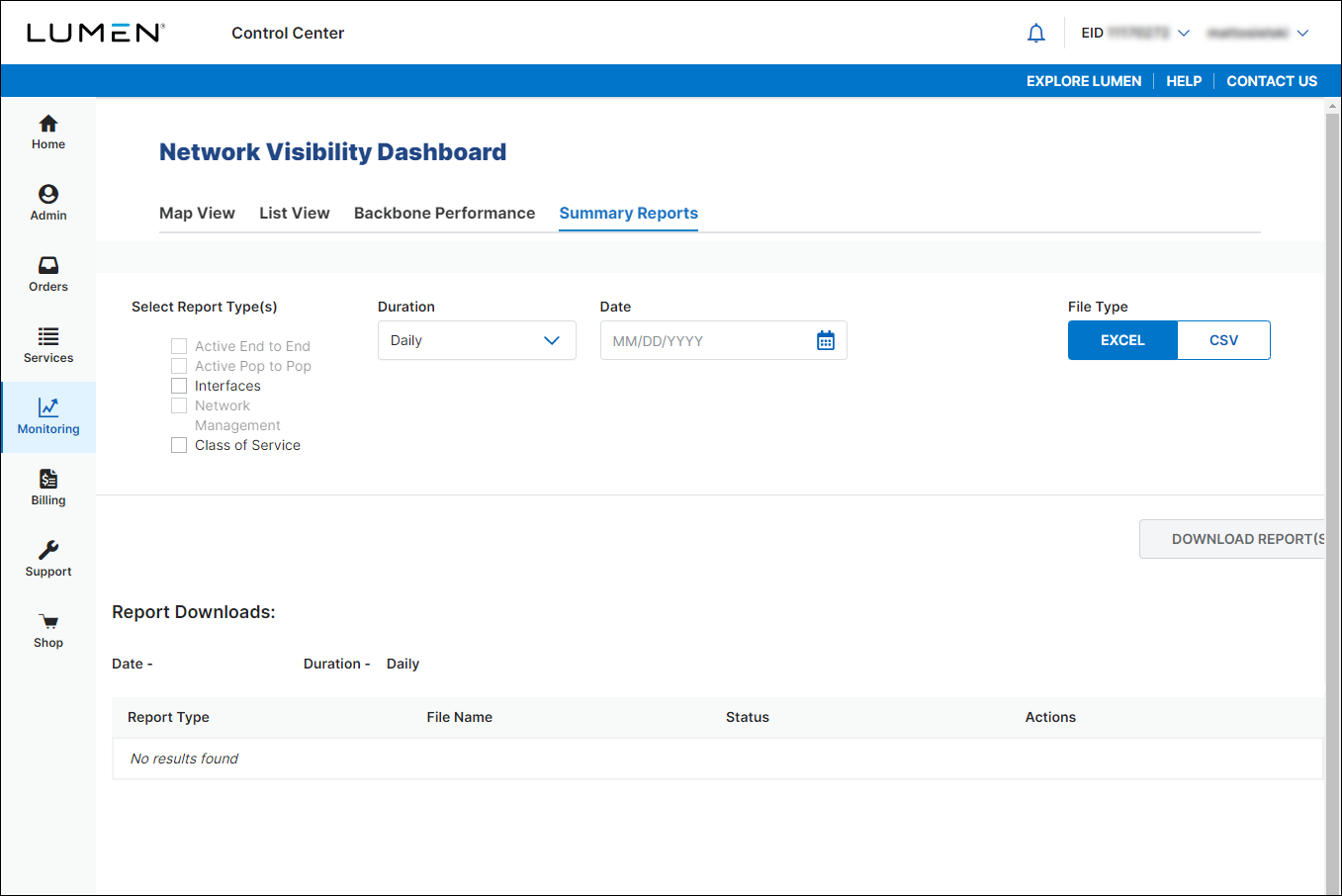Enable the Class of Service checkbox
Screen dimensions: 1342x896
tap(179, 445)
